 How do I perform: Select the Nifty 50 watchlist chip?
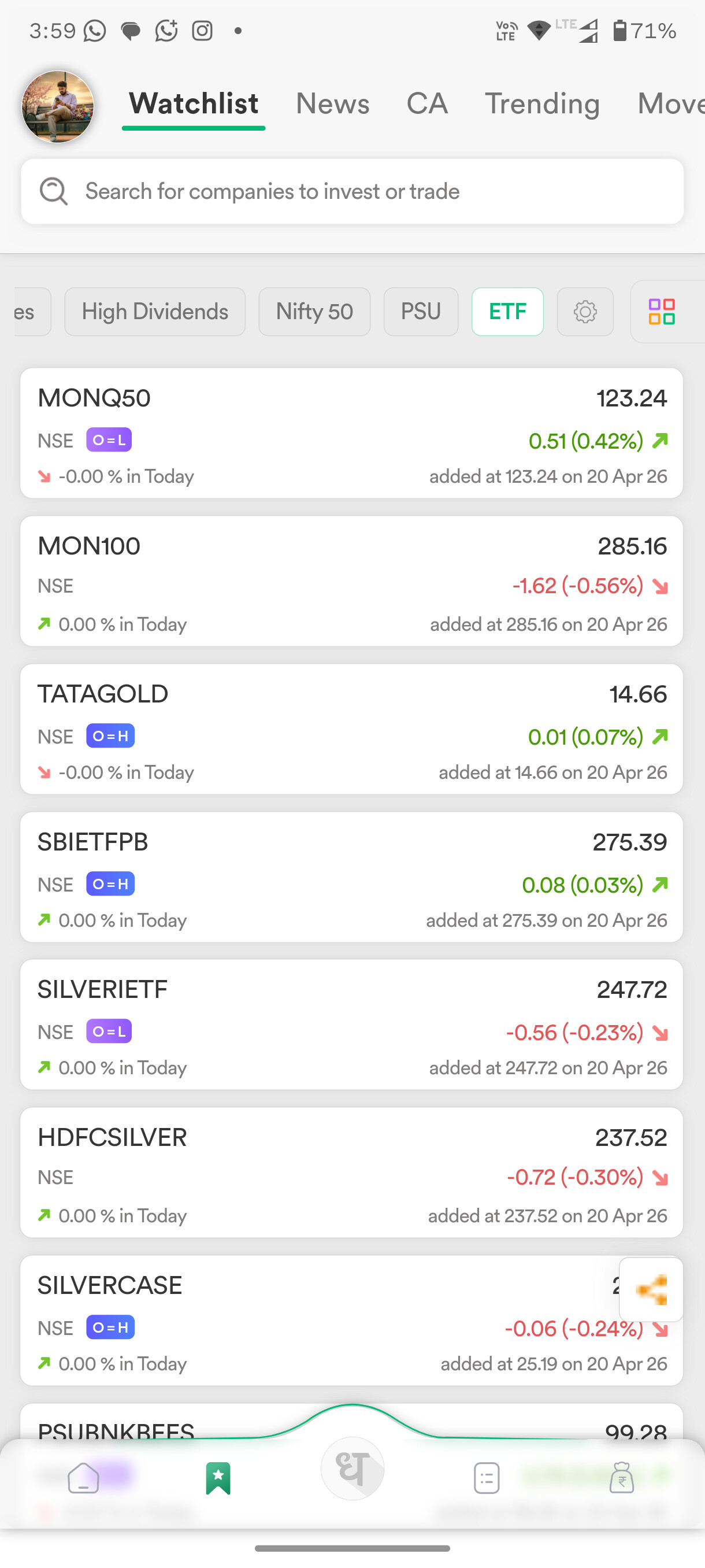[x=314, y=312]
